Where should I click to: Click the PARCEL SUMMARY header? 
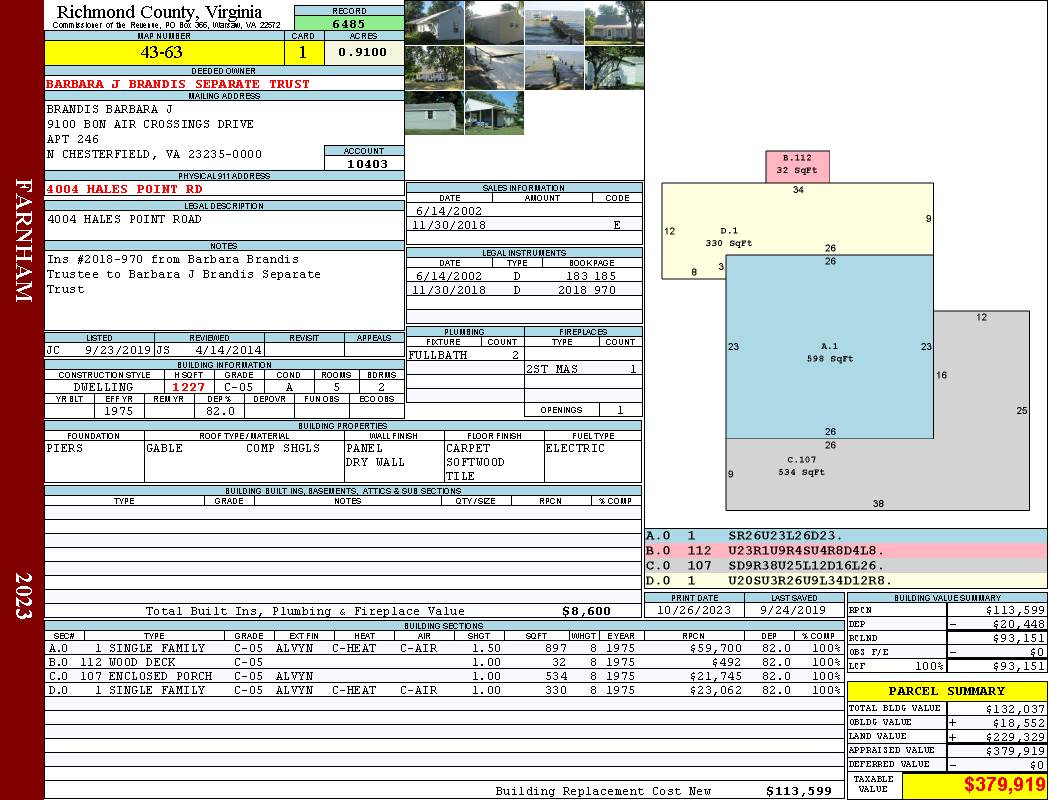point(946,691)
